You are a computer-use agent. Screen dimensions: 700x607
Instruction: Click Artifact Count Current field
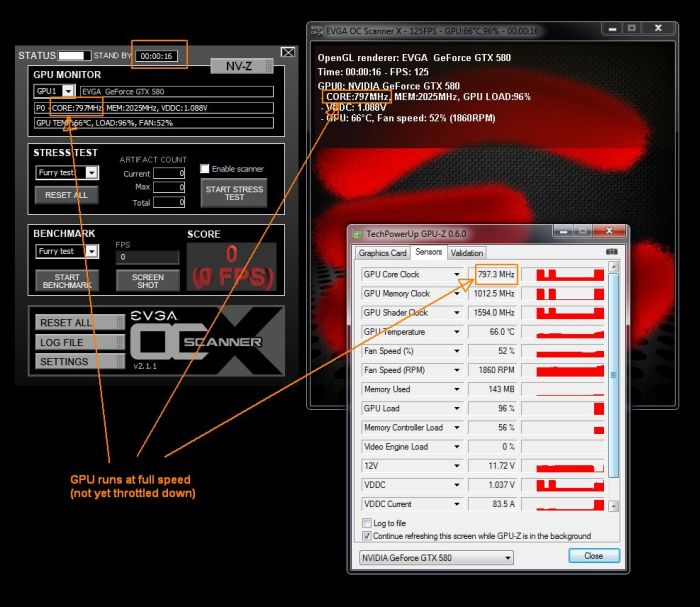click(169, 173)
